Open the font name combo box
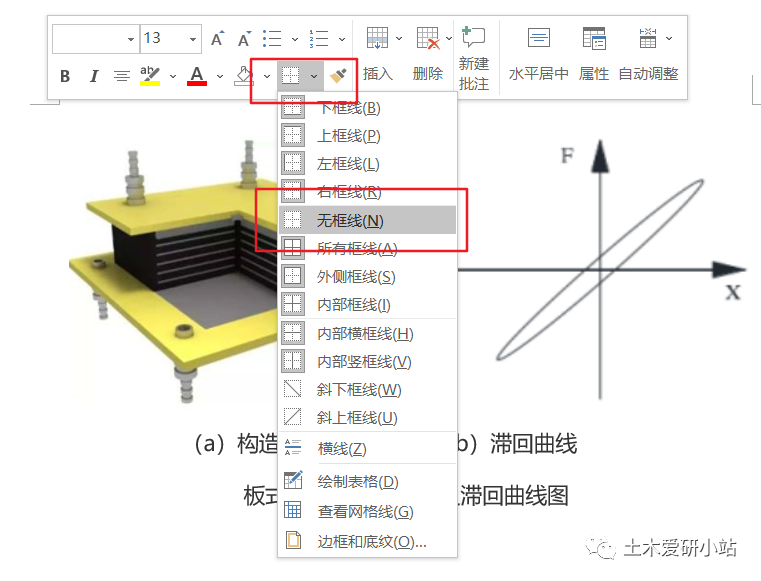The image size is (761, 581). (96, 38)
